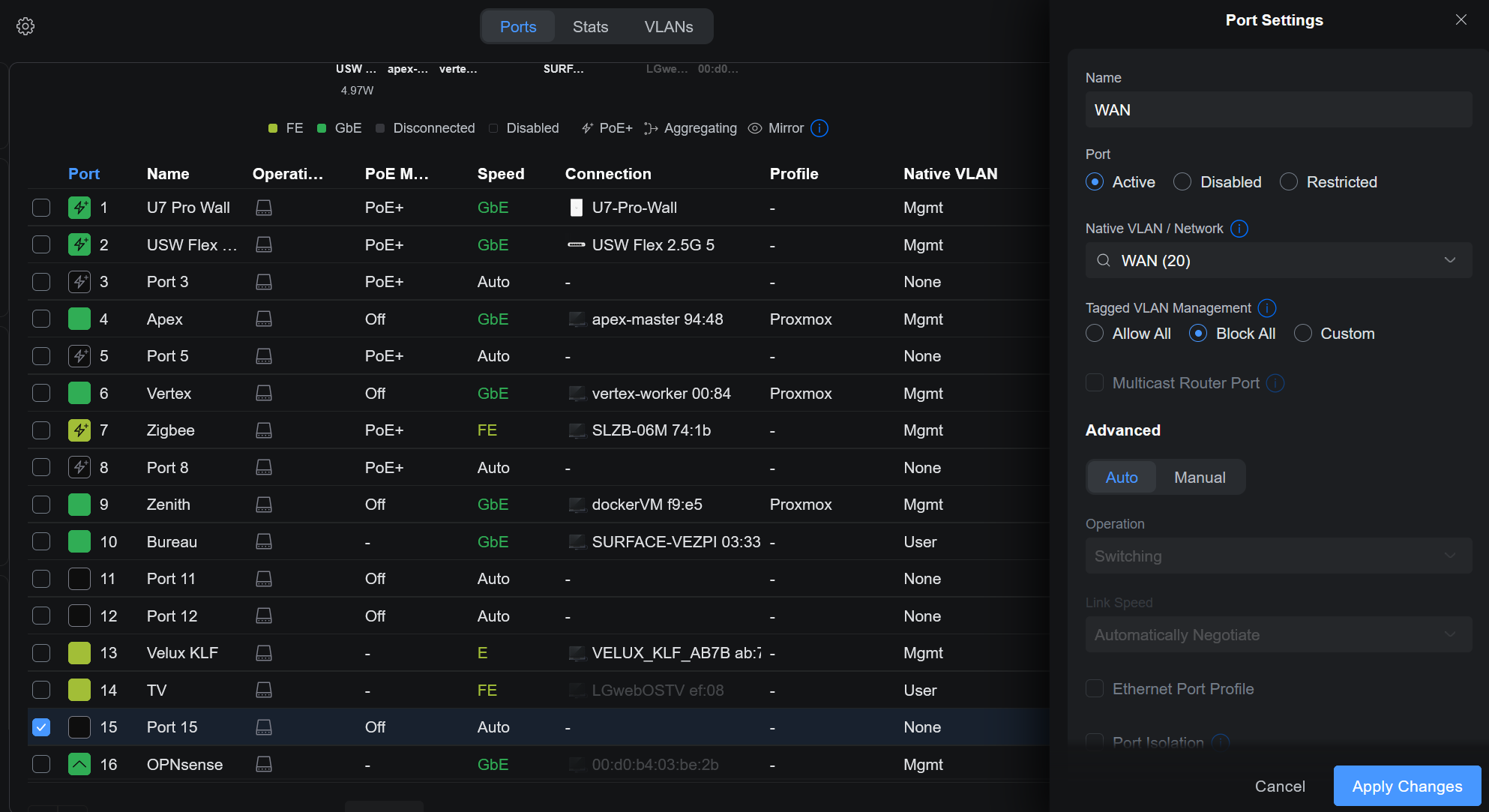Open the Switching operation dropdown
This screenshot has width=1489, height=812.
point(1278,556)
